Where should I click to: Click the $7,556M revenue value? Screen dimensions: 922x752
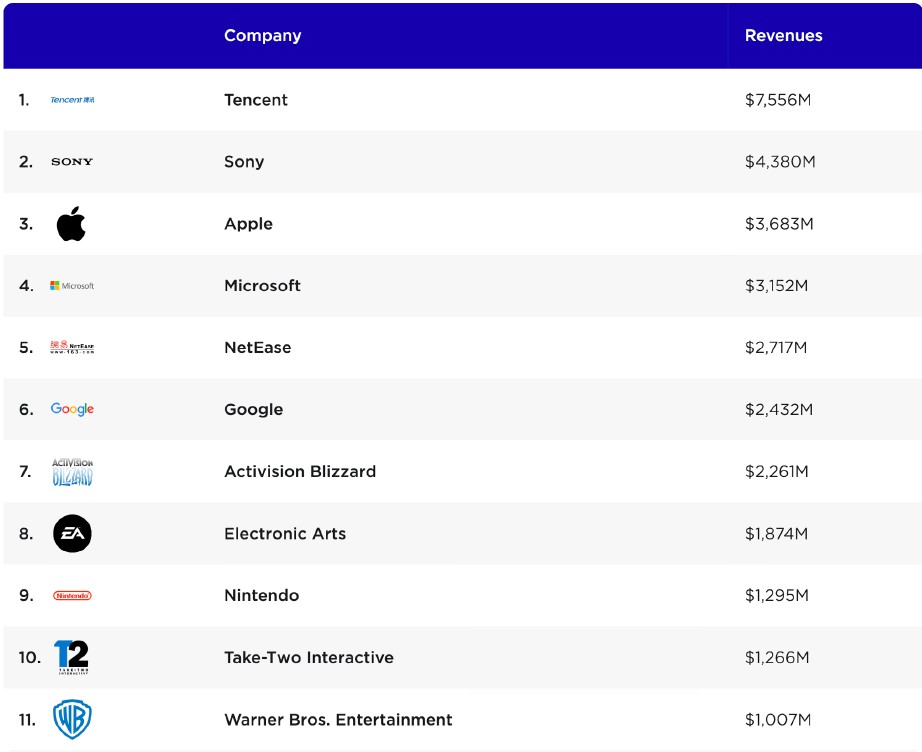(x=778, y=100)
